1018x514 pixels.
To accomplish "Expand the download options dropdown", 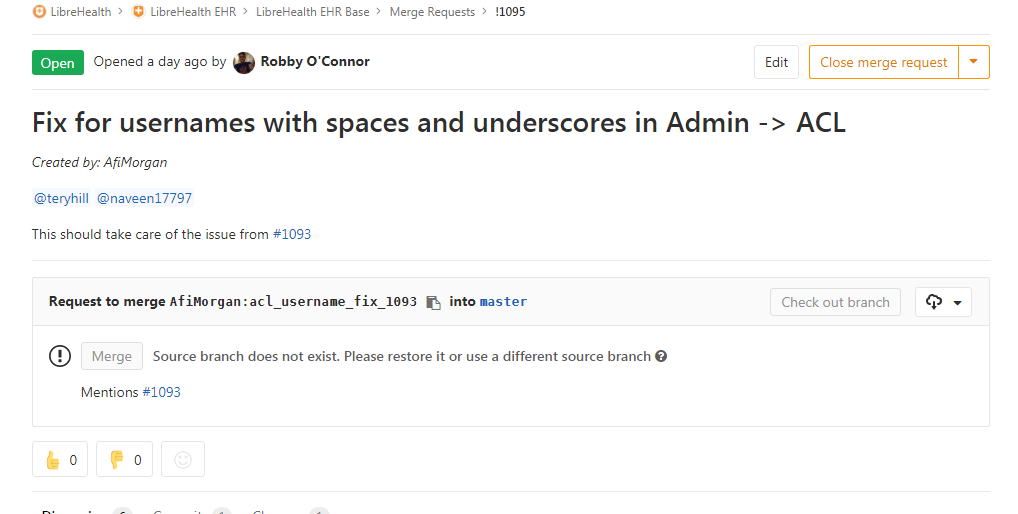I will (943, 302).
